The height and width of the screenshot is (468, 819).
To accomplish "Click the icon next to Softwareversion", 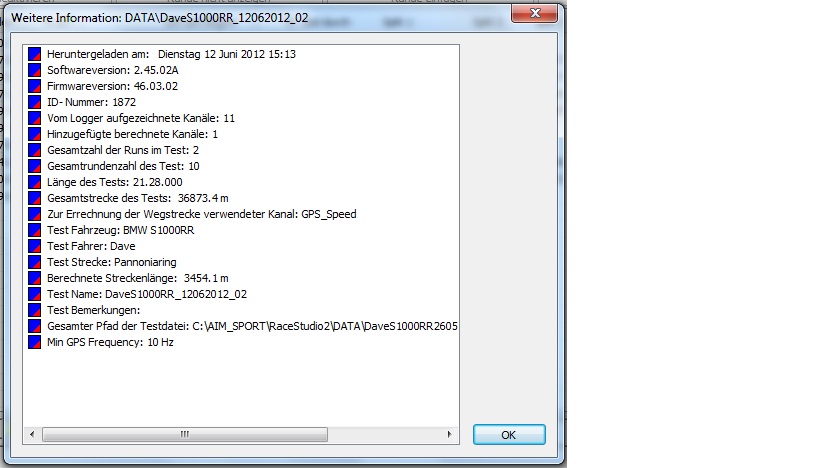I will (x=34, y=70).
